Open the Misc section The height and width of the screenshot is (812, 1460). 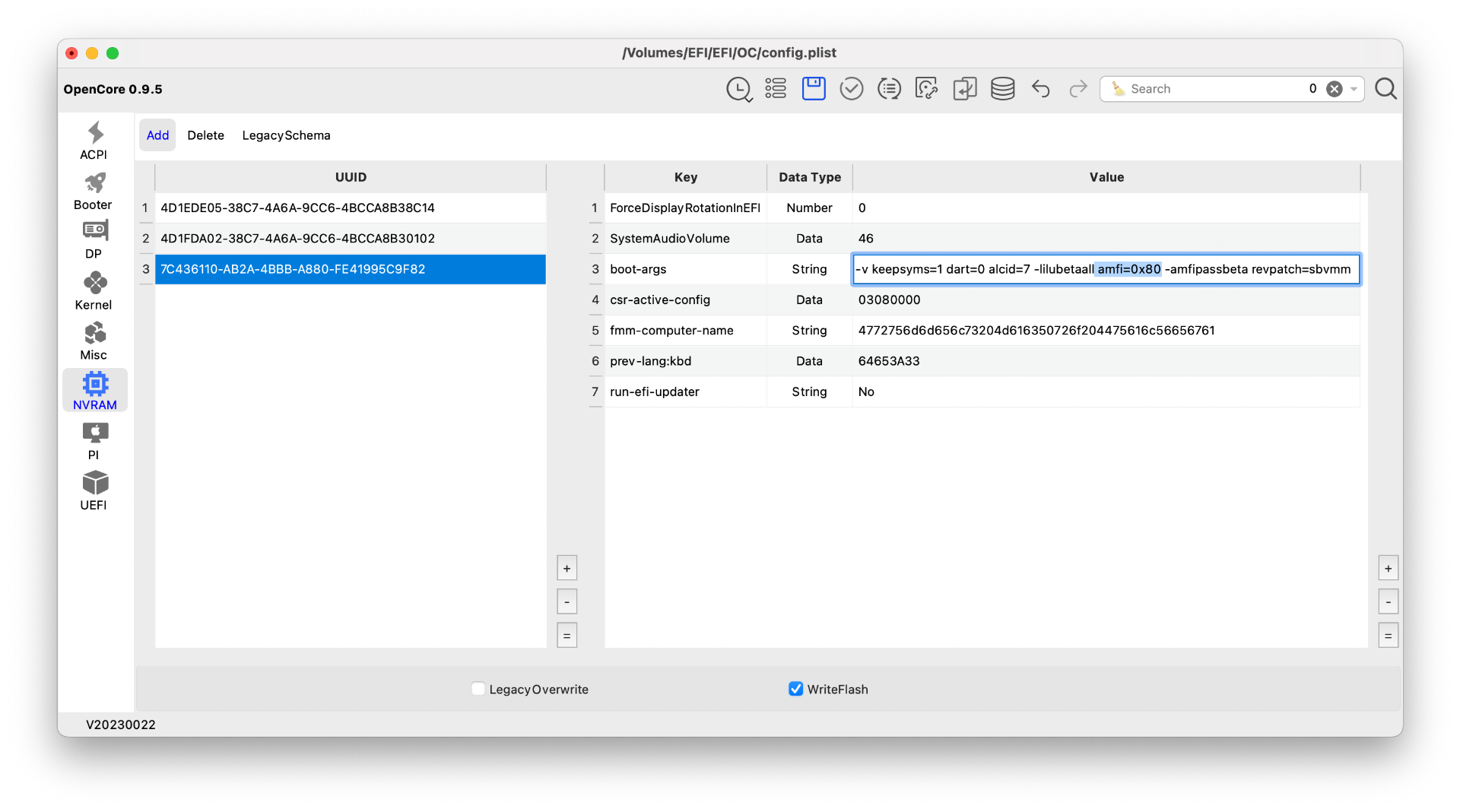(x=94, y=341)
